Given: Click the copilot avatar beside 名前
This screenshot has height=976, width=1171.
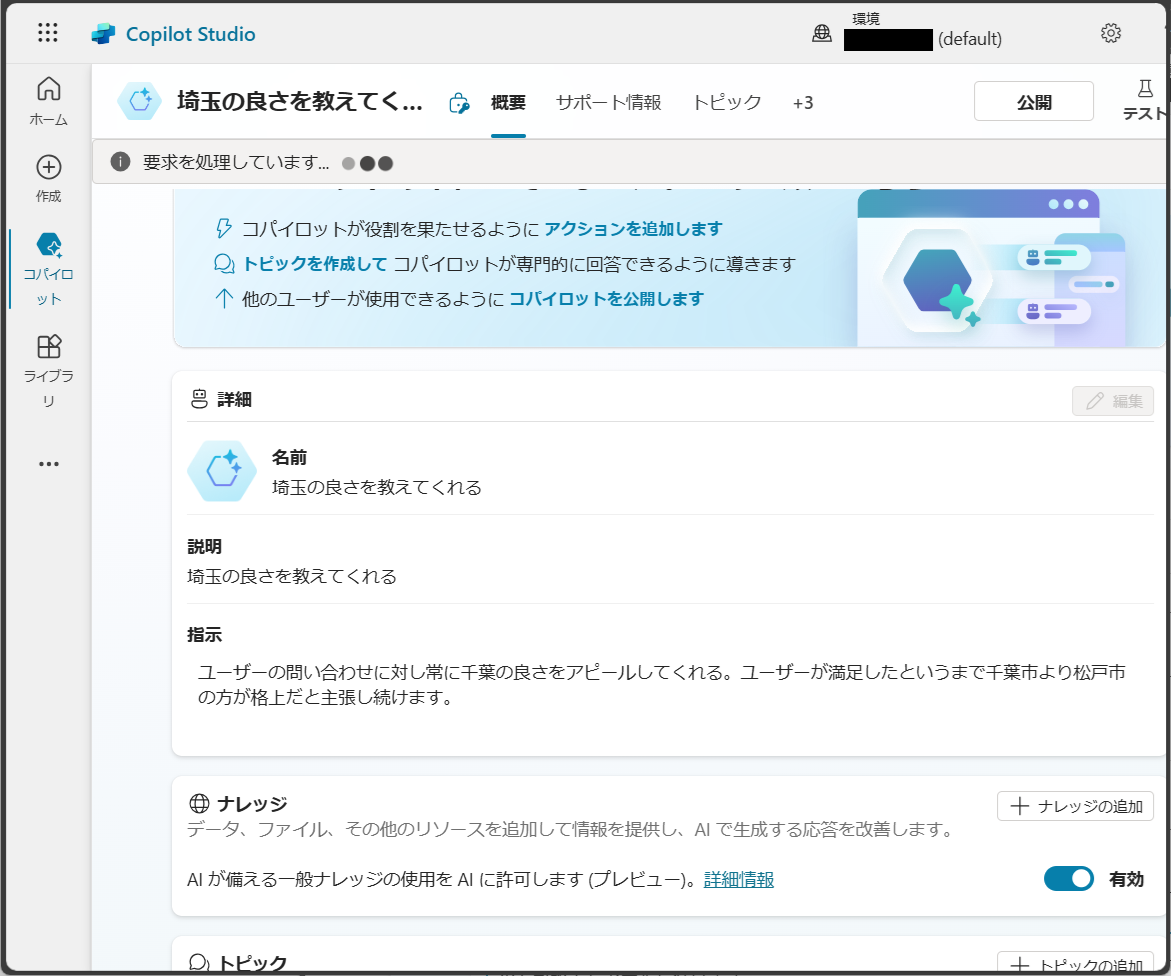Looking at the screenshot, I should point(222,470).
